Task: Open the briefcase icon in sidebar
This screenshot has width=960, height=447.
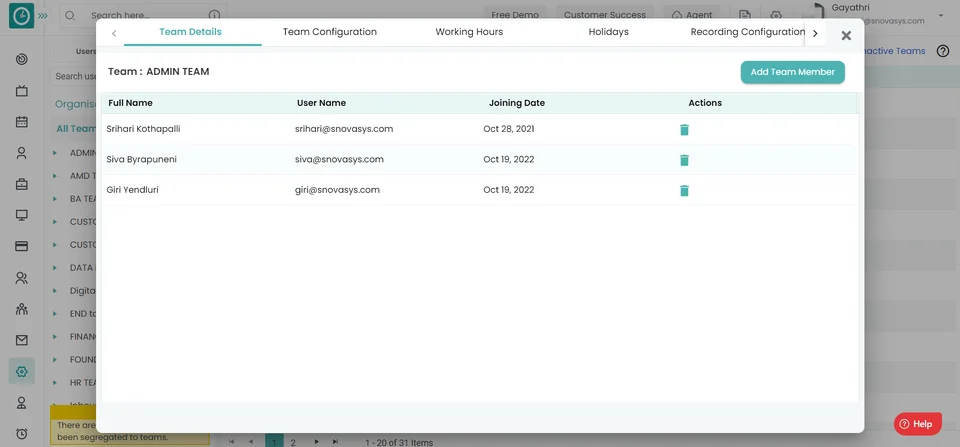Action: (21, 184)
